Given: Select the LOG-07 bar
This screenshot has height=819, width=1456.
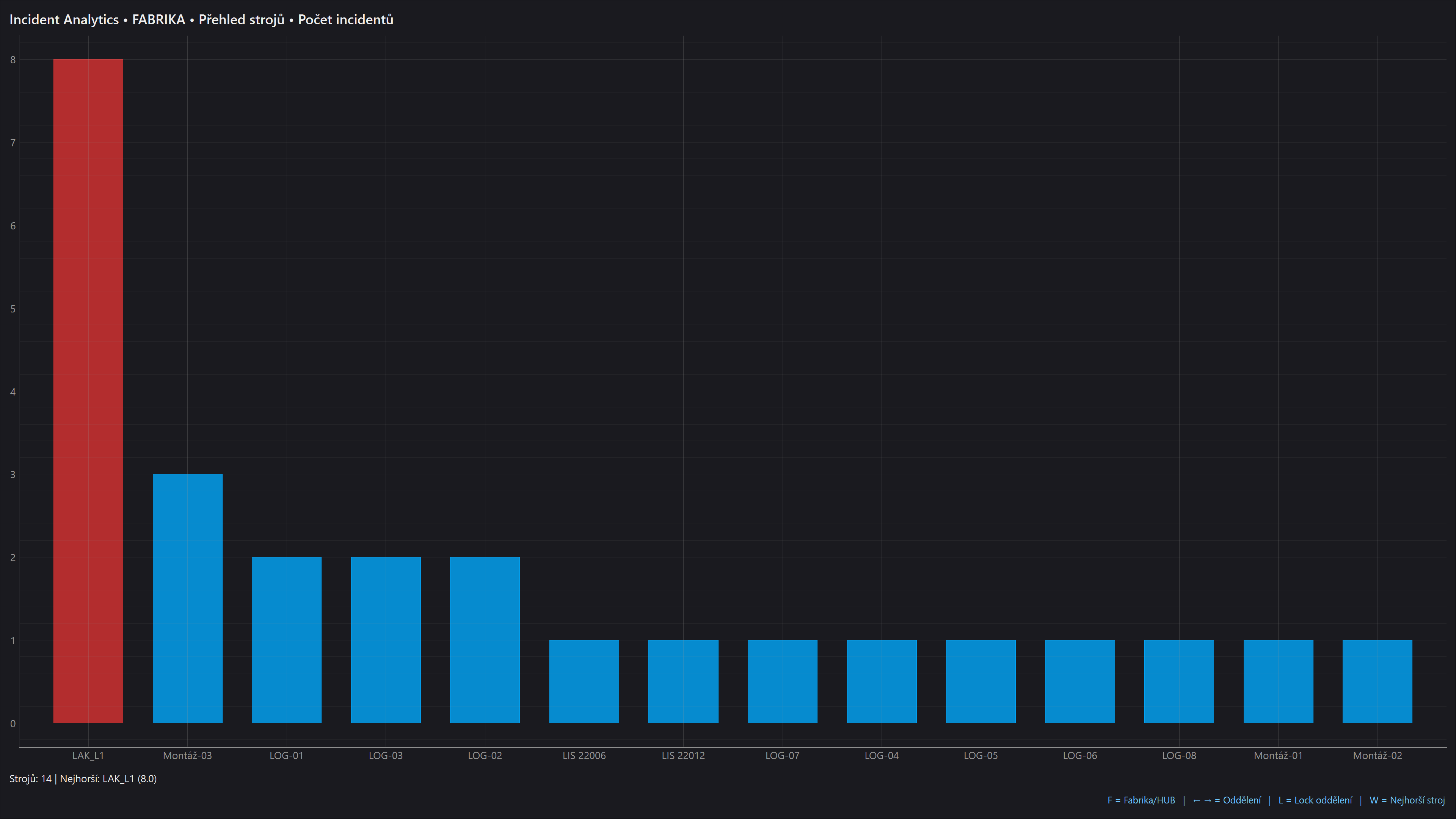Looking at the screenshot, I should (x=782, y=681).
